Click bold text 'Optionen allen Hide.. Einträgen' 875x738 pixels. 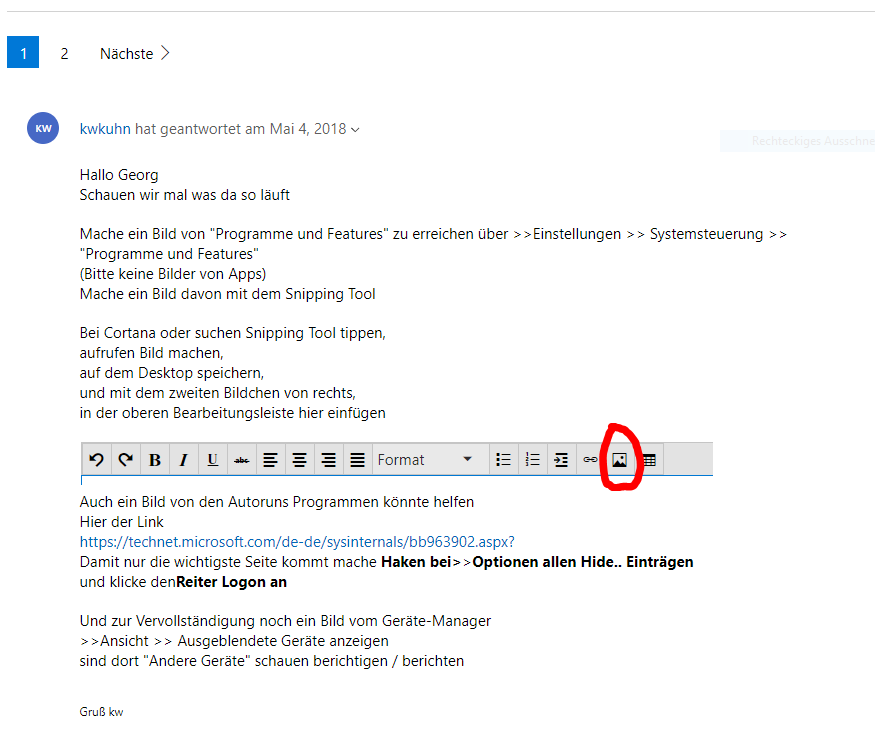click(x=583, y=562)
